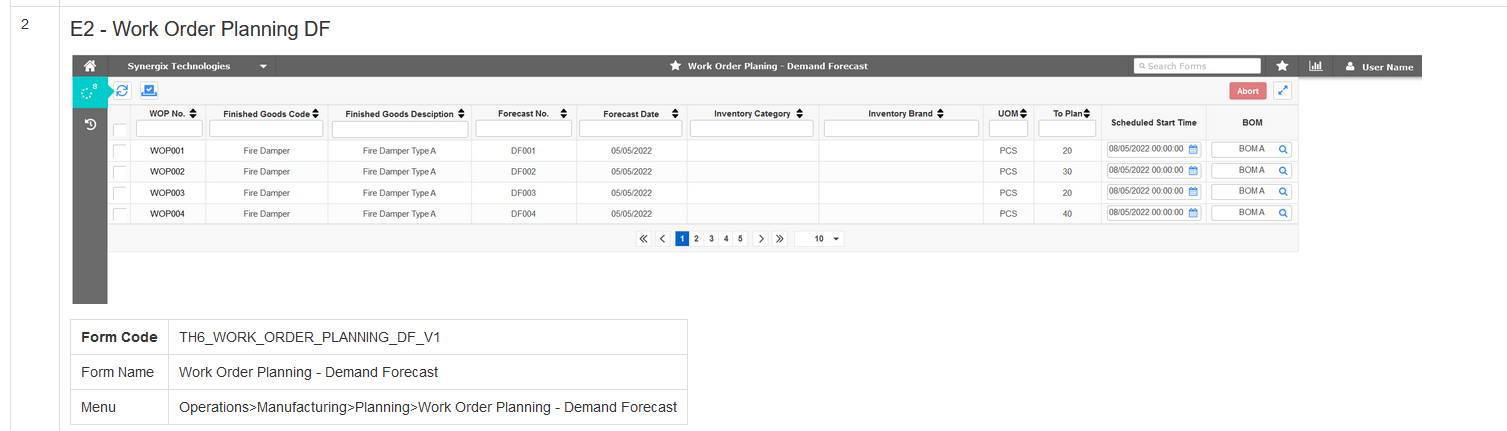The width and height of the screenshot is (1507, 431).
Task: Select the WOP003 row checkbox
Action: 120,193
